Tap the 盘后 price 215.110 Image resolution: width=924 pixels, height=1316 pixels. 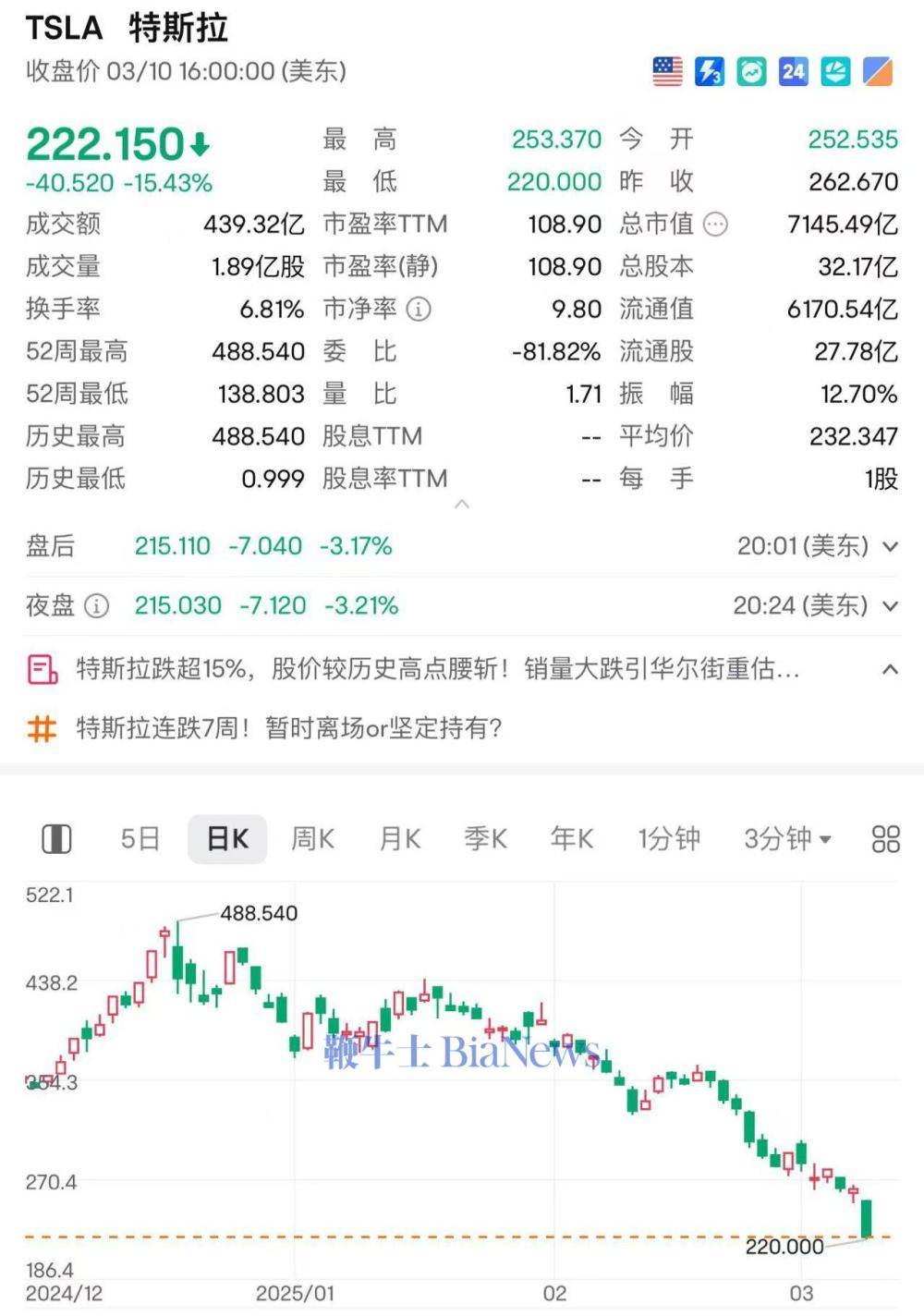[x=172, y=547]
